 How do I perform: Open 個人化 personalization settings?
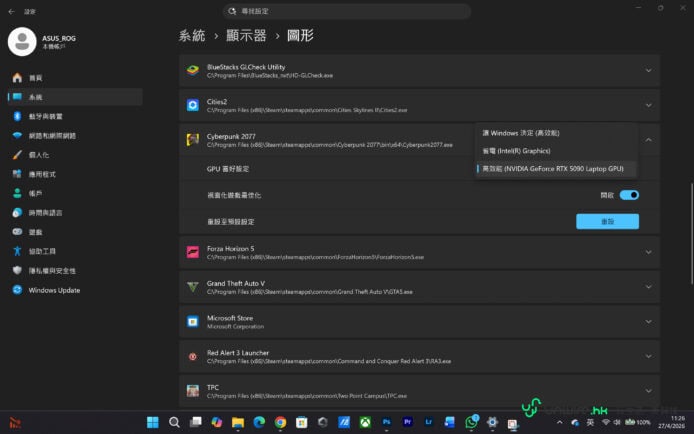[x=75, y=155]
